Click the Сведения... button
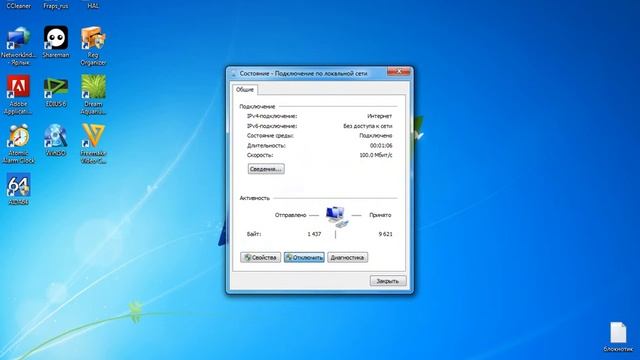The width and height of the screenshot is (640, 360). tap(266, 169)
